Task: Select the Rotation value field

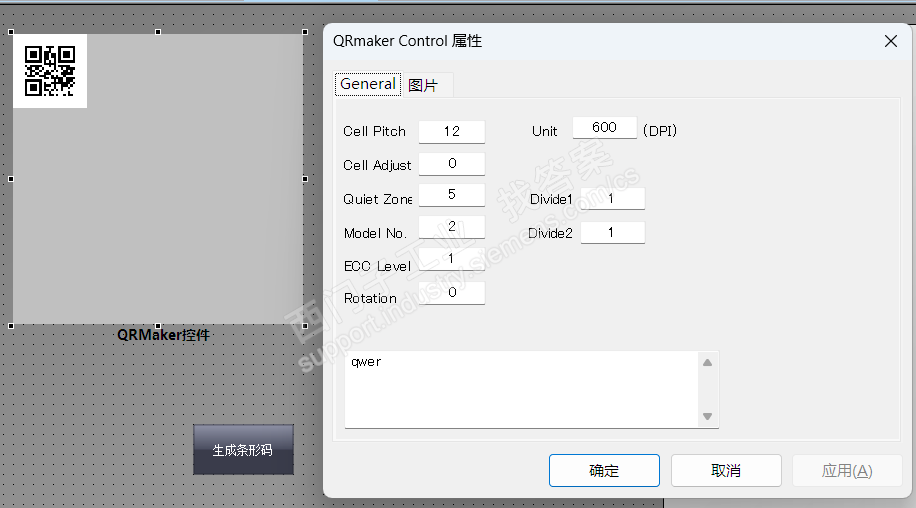Action: tap(451, 293)
